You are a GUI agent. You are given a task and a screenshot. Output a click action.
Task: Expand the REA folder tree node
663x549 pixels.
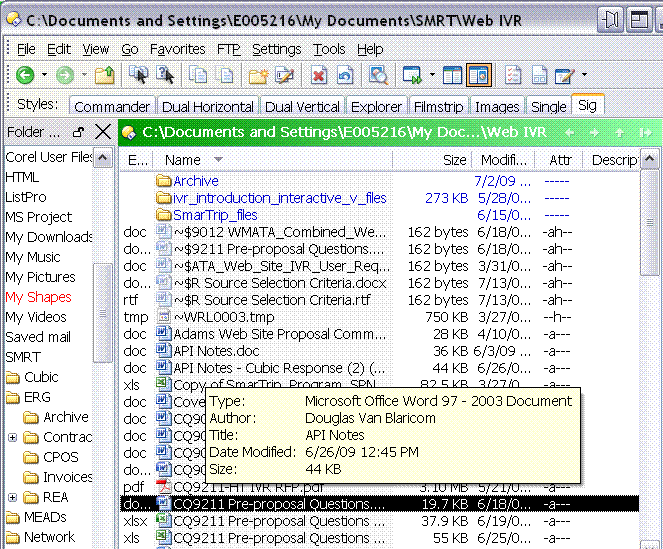coord(13,497)
